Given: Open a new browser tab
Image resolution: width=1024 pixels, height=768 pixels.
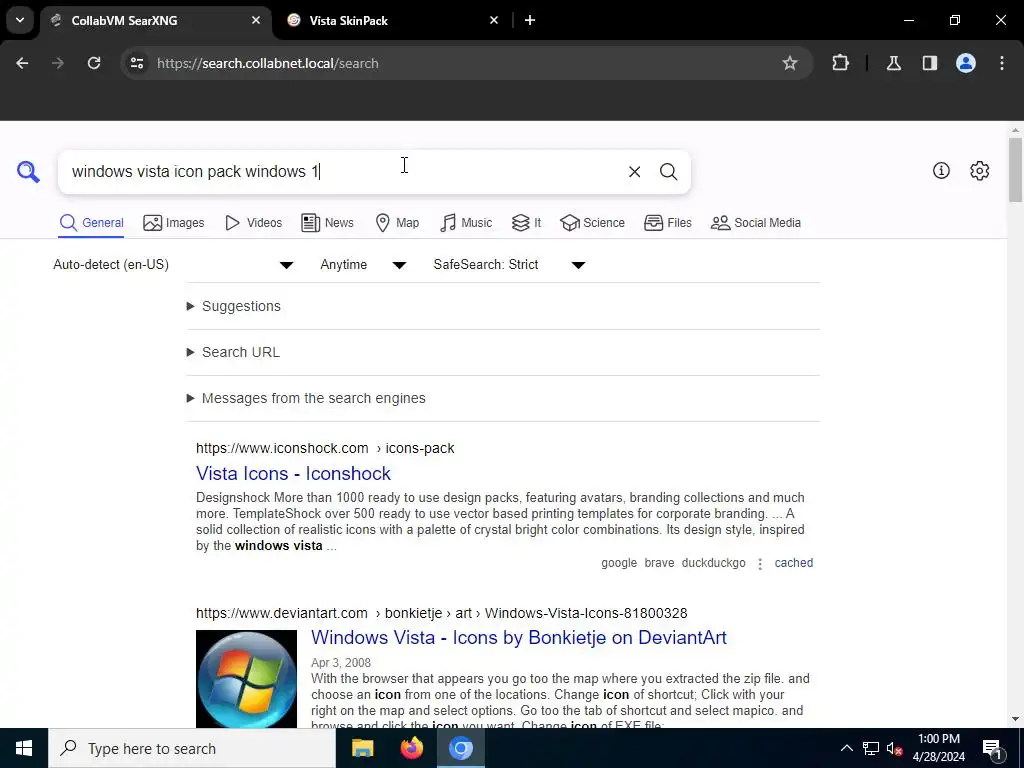Looking at the screenshot, I should tap(530, 20).
